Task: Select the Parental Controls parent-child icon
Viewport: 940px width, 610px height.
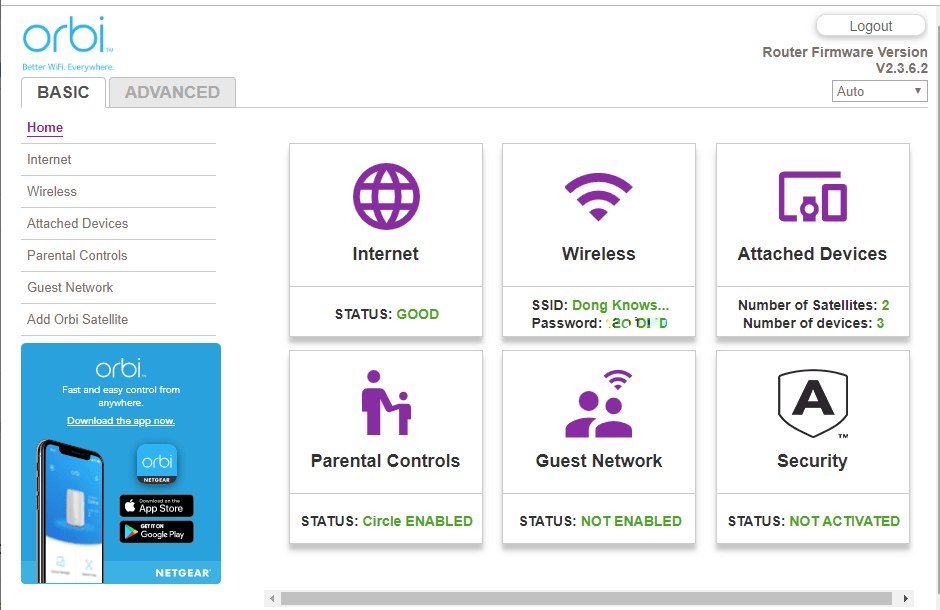Action: pos(386,402)
